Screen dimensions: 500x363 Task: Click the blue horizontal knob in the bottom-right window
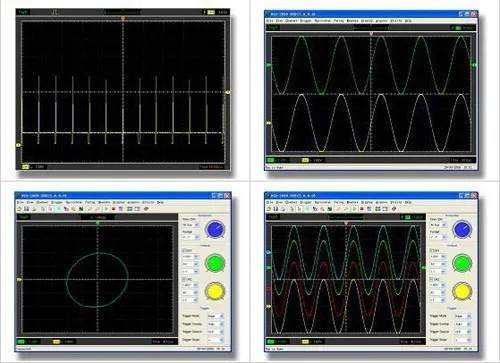(x=462, y=229)
